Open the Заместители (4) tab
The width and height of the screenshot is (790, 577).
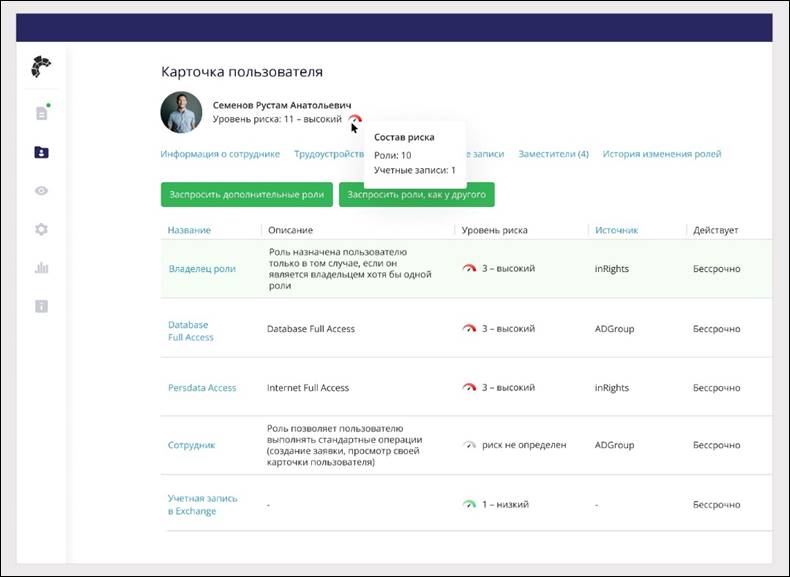tap(553, 154)
